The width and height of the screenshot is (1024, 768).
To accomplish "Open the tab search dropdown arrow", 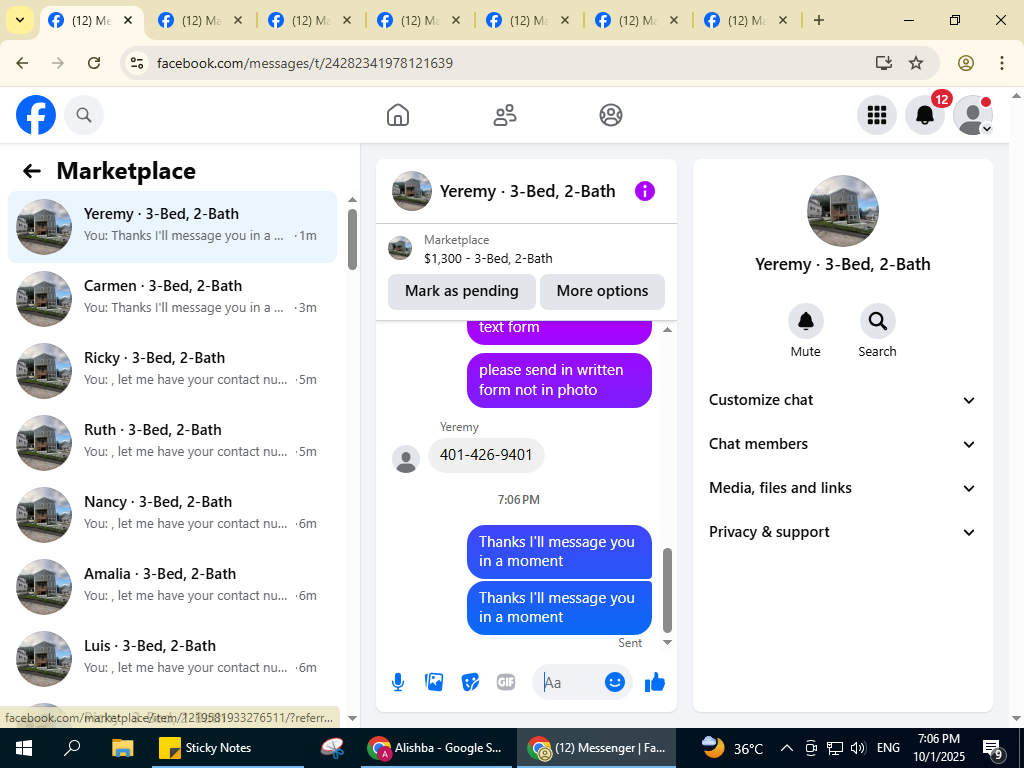I will 20,20.
